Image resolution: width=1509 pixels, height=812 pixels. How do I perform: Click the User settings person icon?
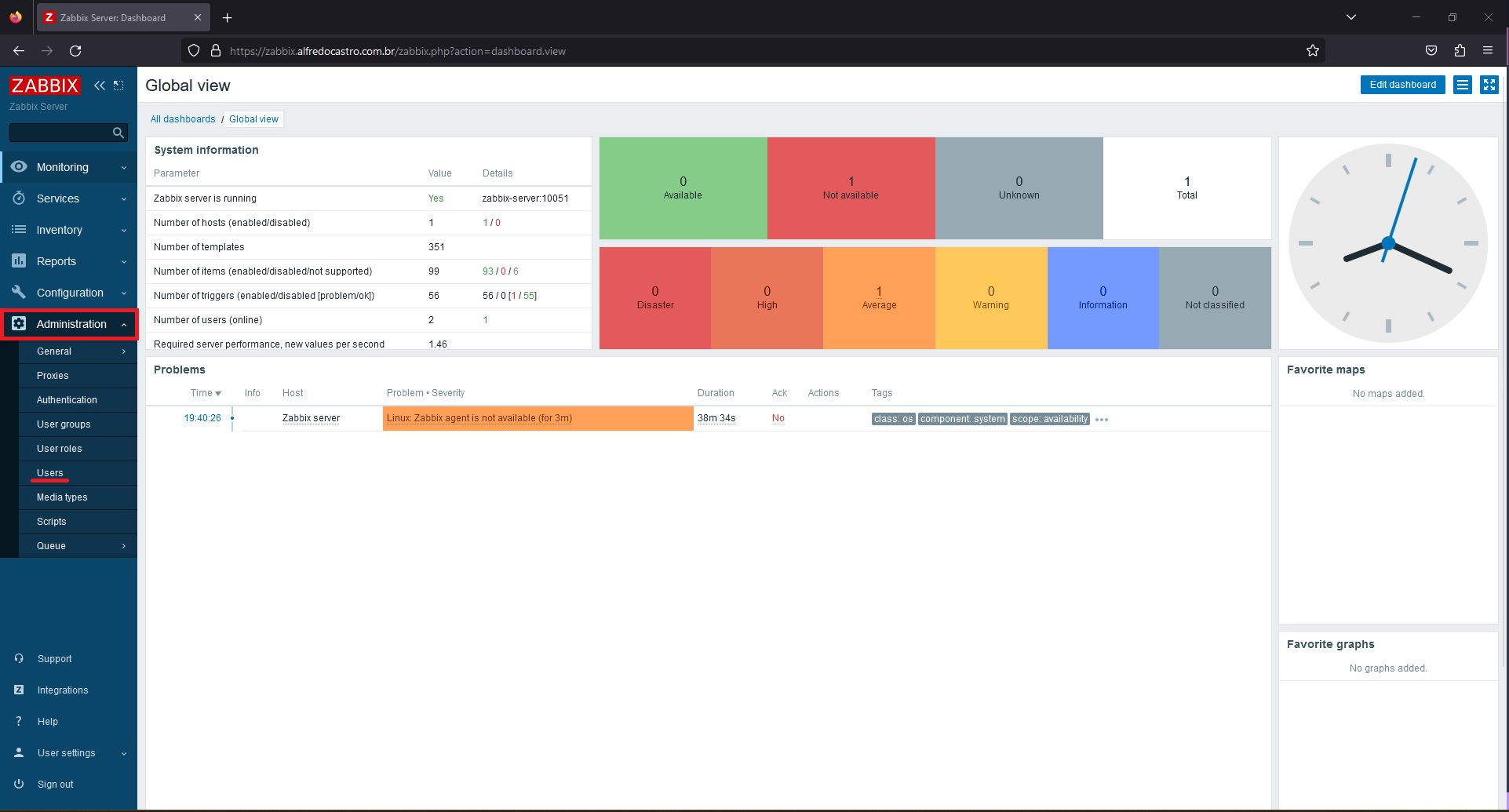[x=19, y=752]
